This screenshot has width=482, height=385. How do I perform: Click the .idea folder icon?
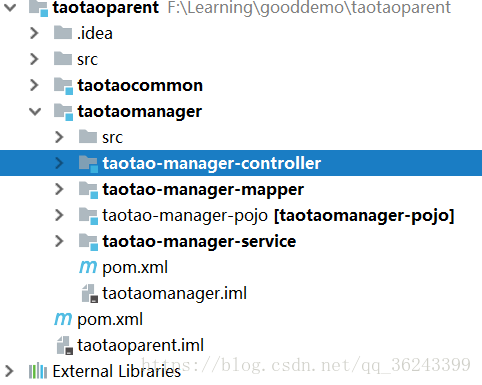(x=63, y=33)
